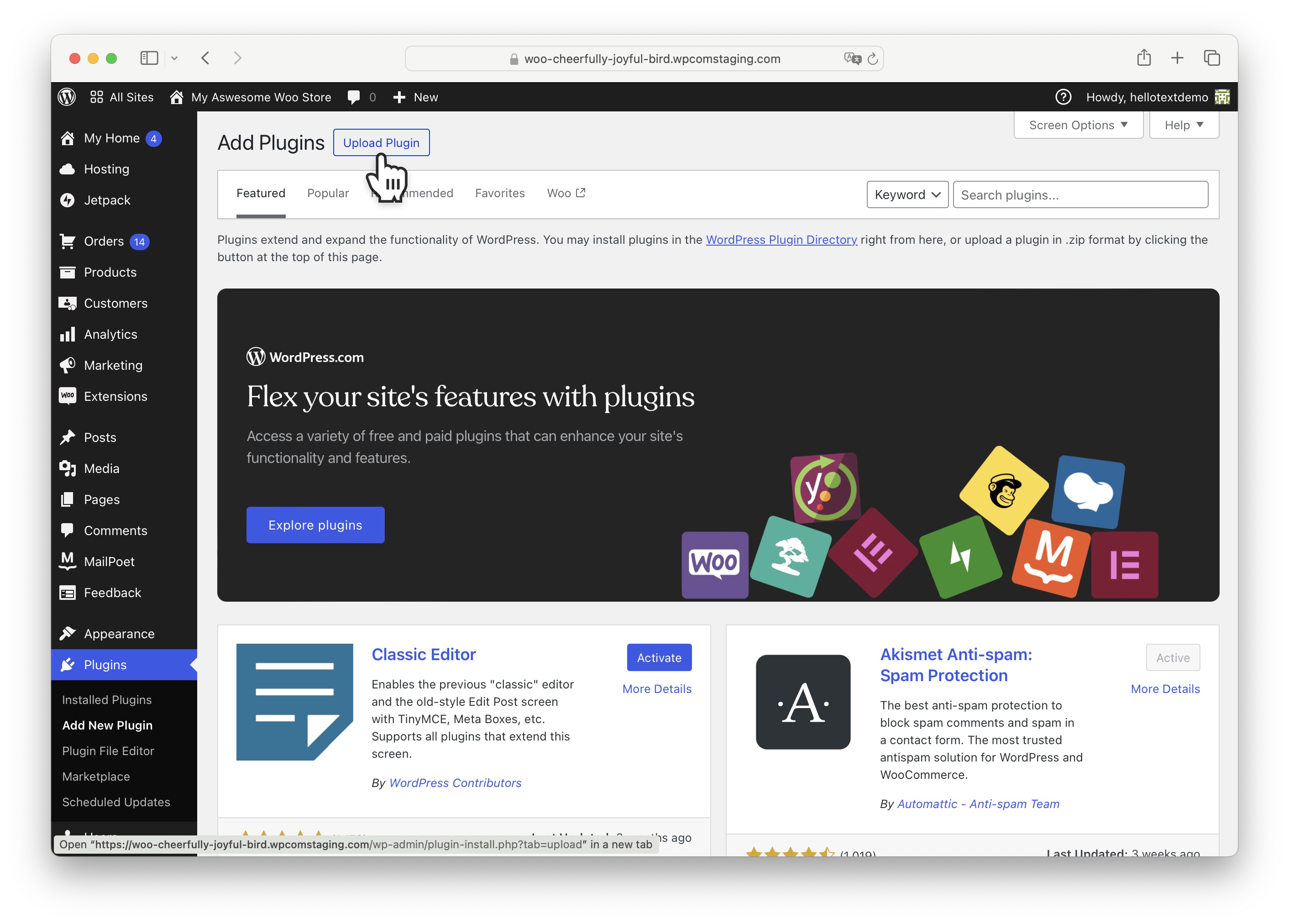Open Analytics in the sidebar
This screenshot has width=1289, height=924.
(110, 334)
